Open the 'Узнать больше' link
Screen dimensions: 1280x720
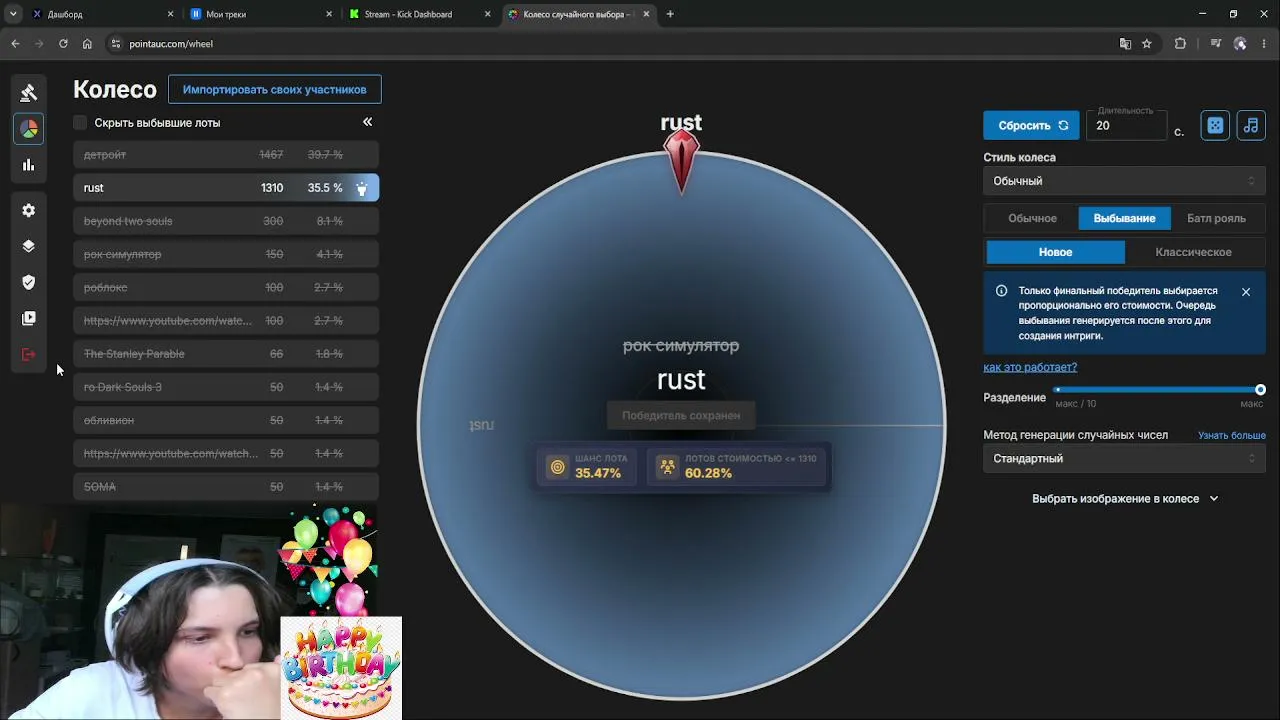(1232, 435)
